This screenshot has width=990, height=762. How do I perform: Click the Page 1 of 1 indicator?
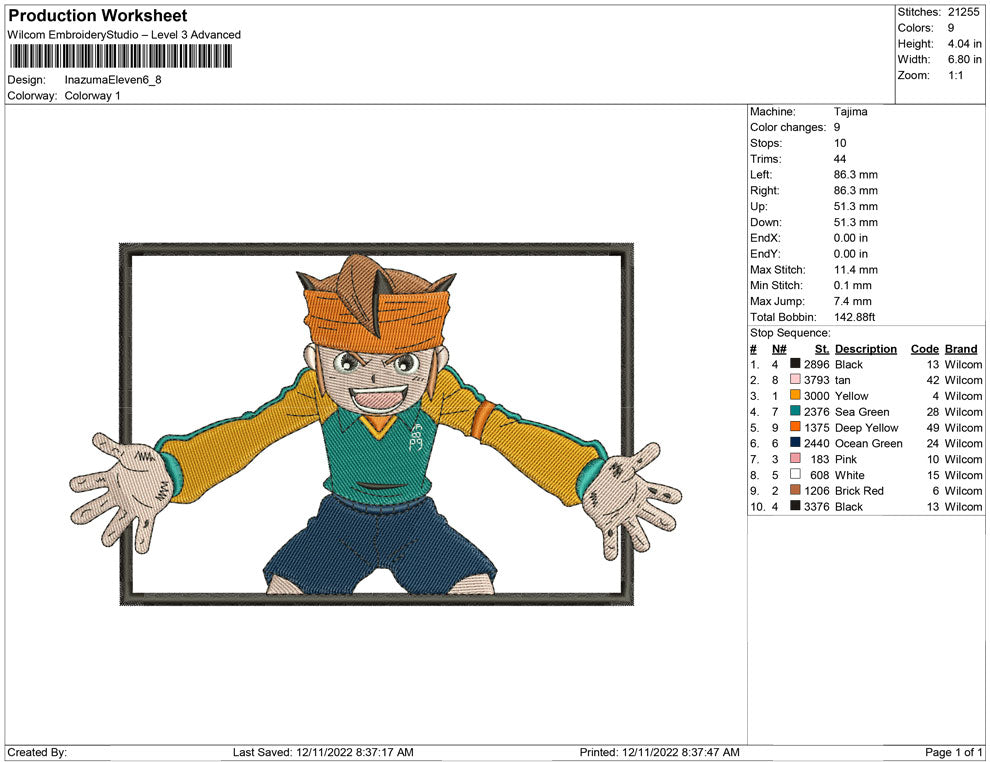[x=953, y=752]
